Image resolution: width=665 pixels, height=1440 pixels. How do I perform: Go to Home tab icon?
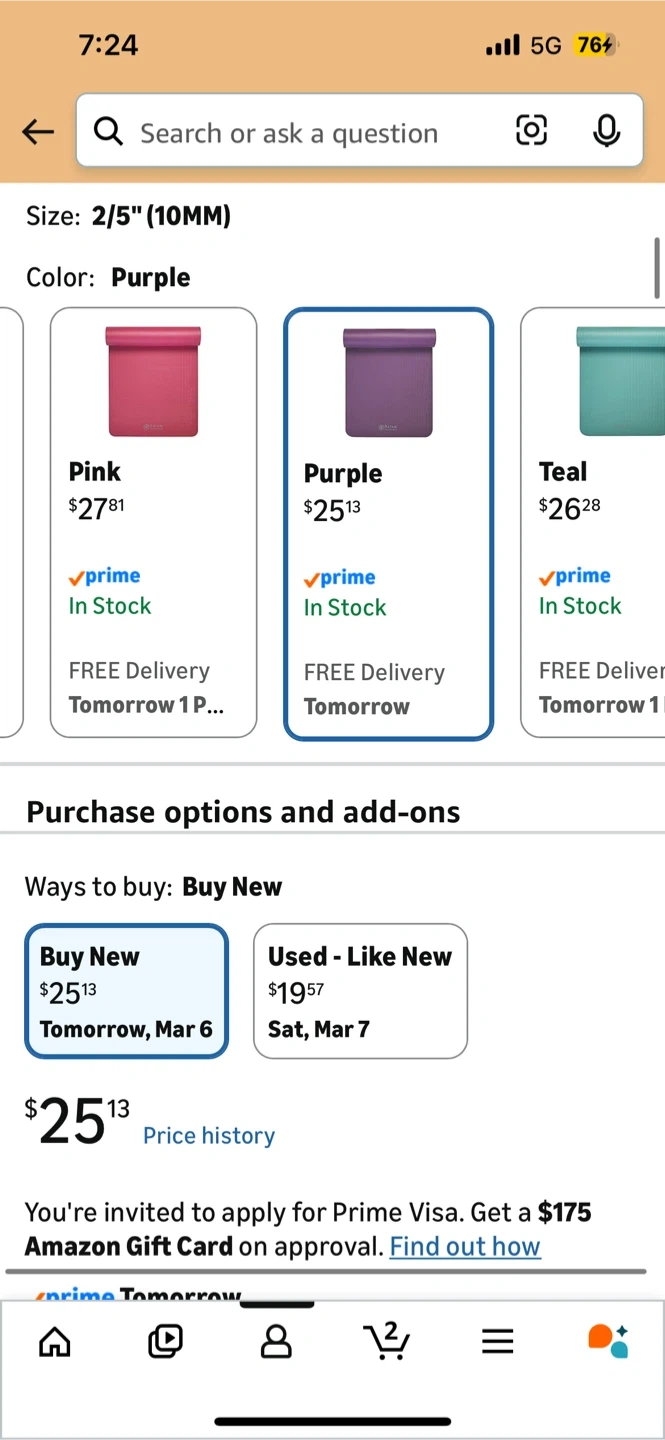[x=55, y=1341]
